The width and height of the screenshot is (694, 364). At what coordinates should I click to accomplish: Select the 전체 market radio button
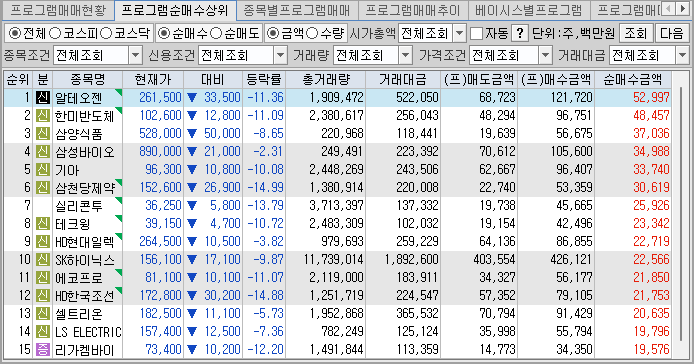[x=15, y=33]
